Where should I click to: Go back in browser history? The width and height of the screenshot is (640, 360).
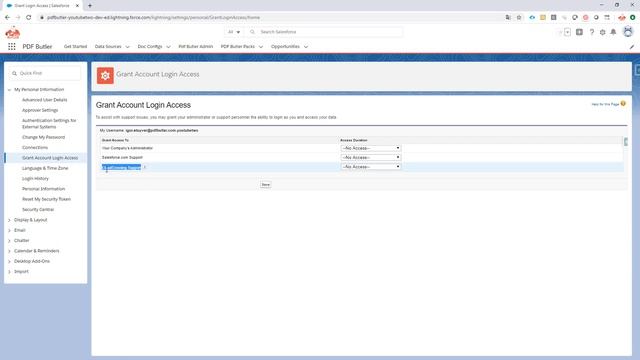[7, 18]
